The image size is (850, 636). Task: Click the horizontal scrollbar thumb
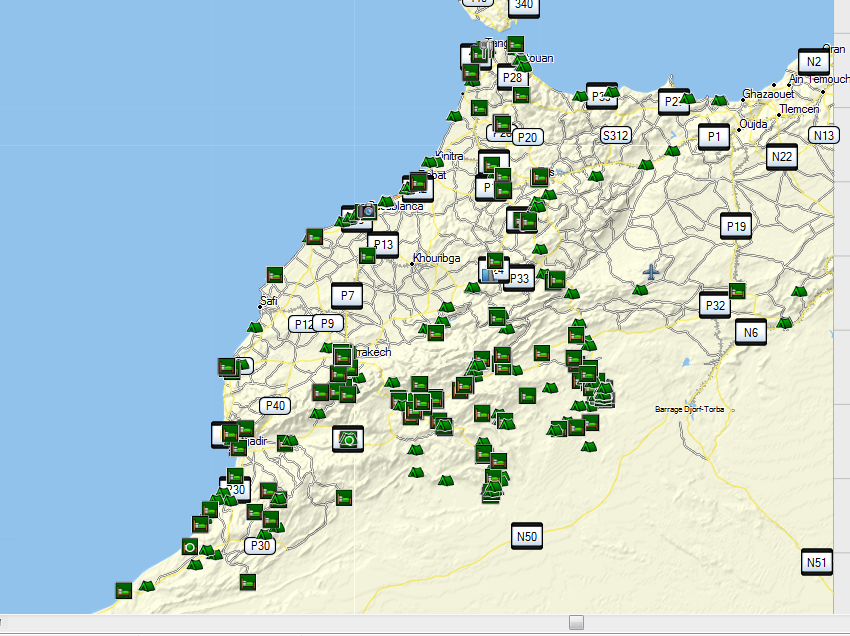point(576,622)
